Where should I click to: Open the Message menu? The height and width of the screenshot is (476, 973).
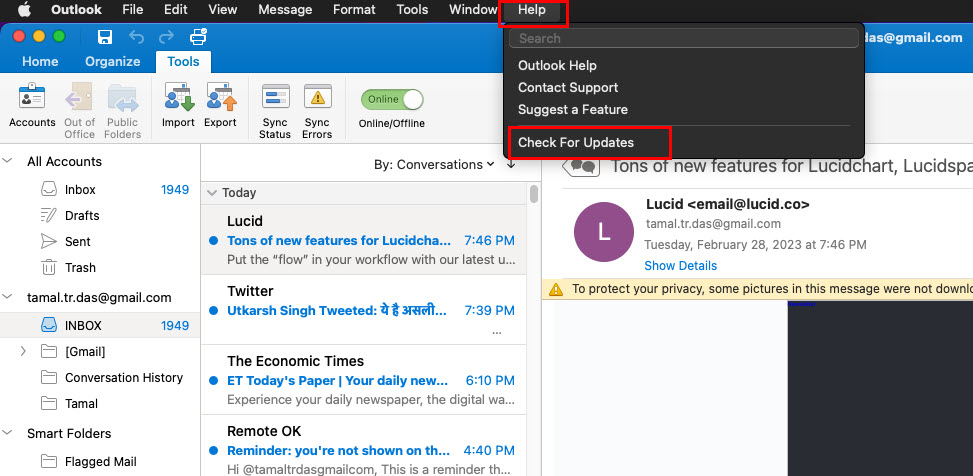pyautogui.click(x=285, y=9)
